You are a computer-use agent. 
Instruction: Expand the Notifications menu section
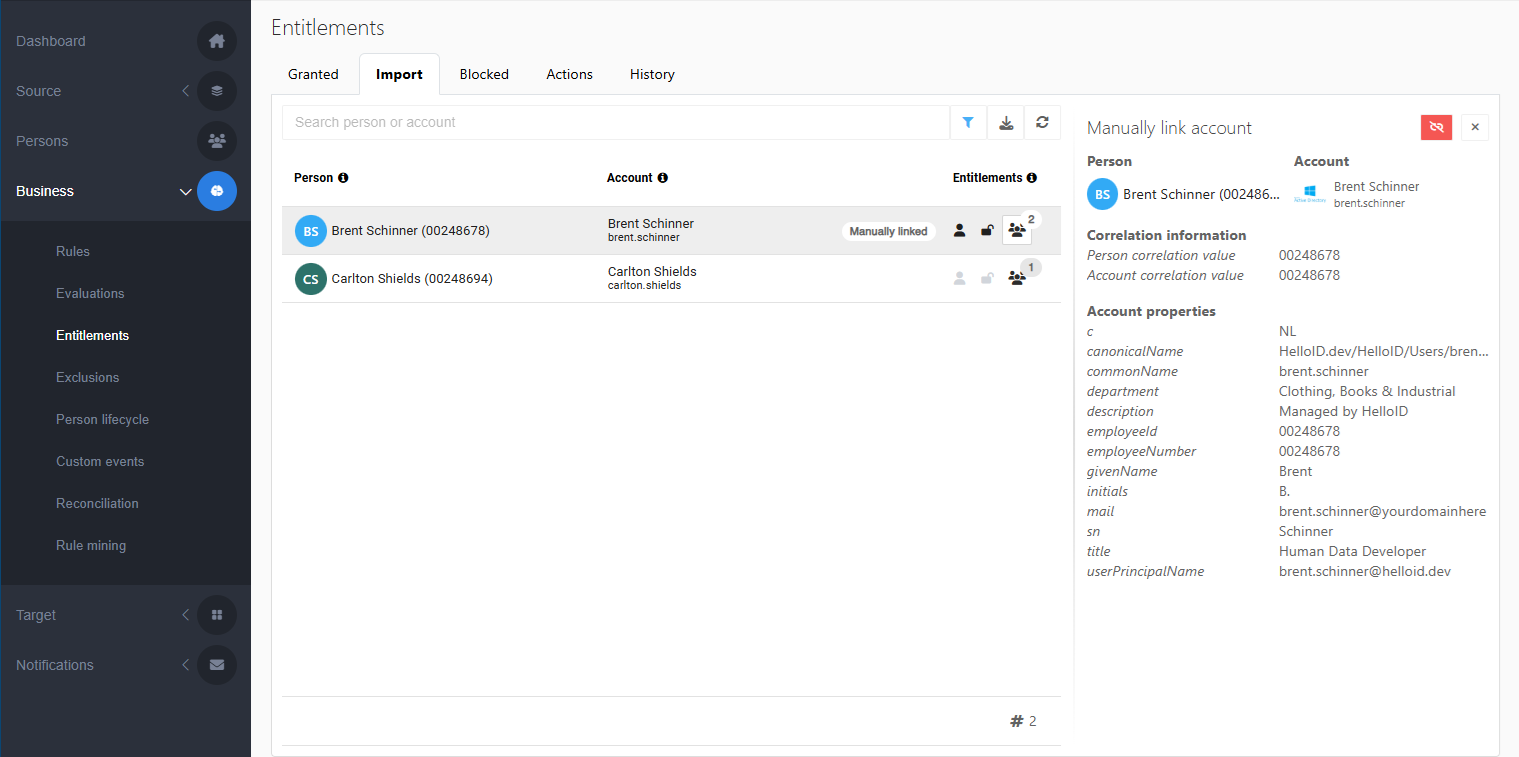tap(185, 665)
